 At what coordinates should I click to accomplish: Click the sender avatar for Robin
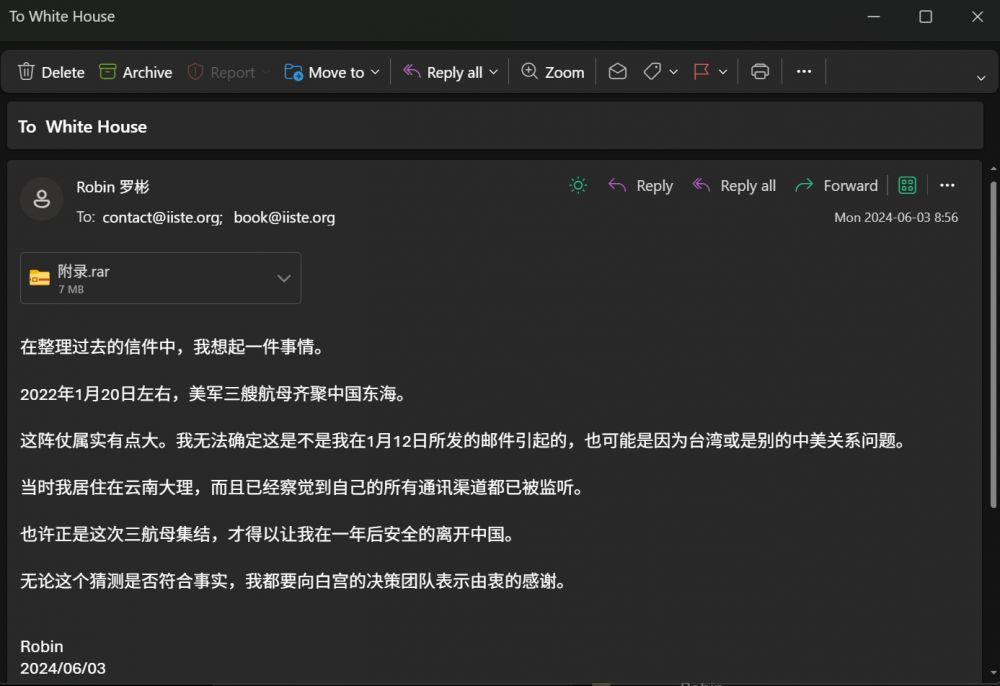(42, 199)
